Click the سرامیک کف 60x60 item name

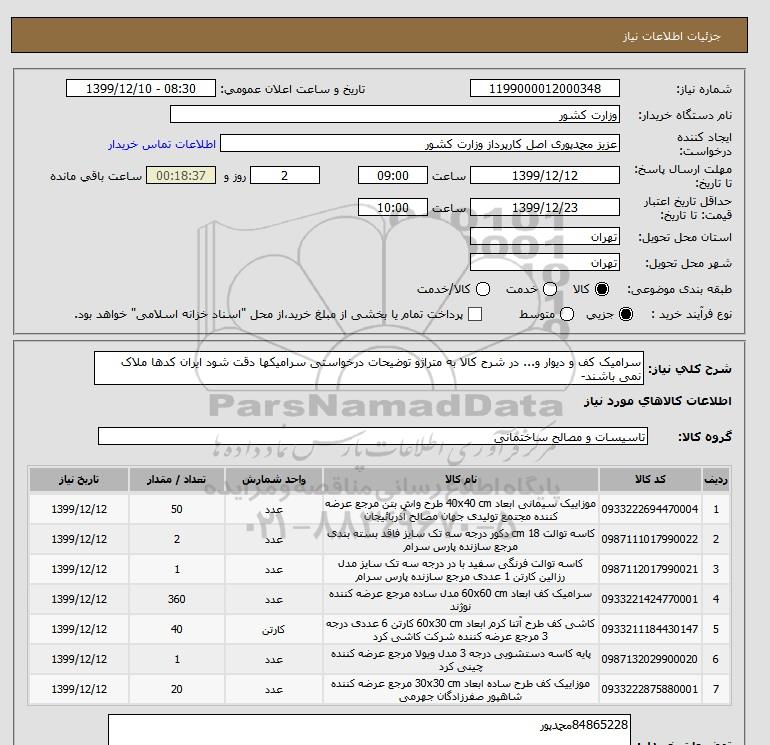click(461, 600)
